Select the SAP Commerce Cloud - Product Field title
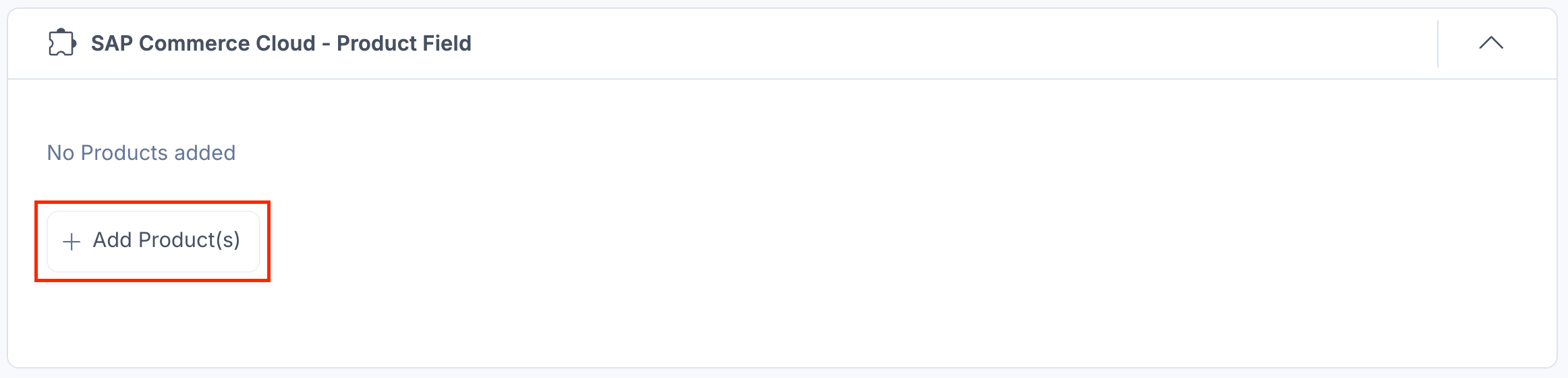 (x=281, y=43)
